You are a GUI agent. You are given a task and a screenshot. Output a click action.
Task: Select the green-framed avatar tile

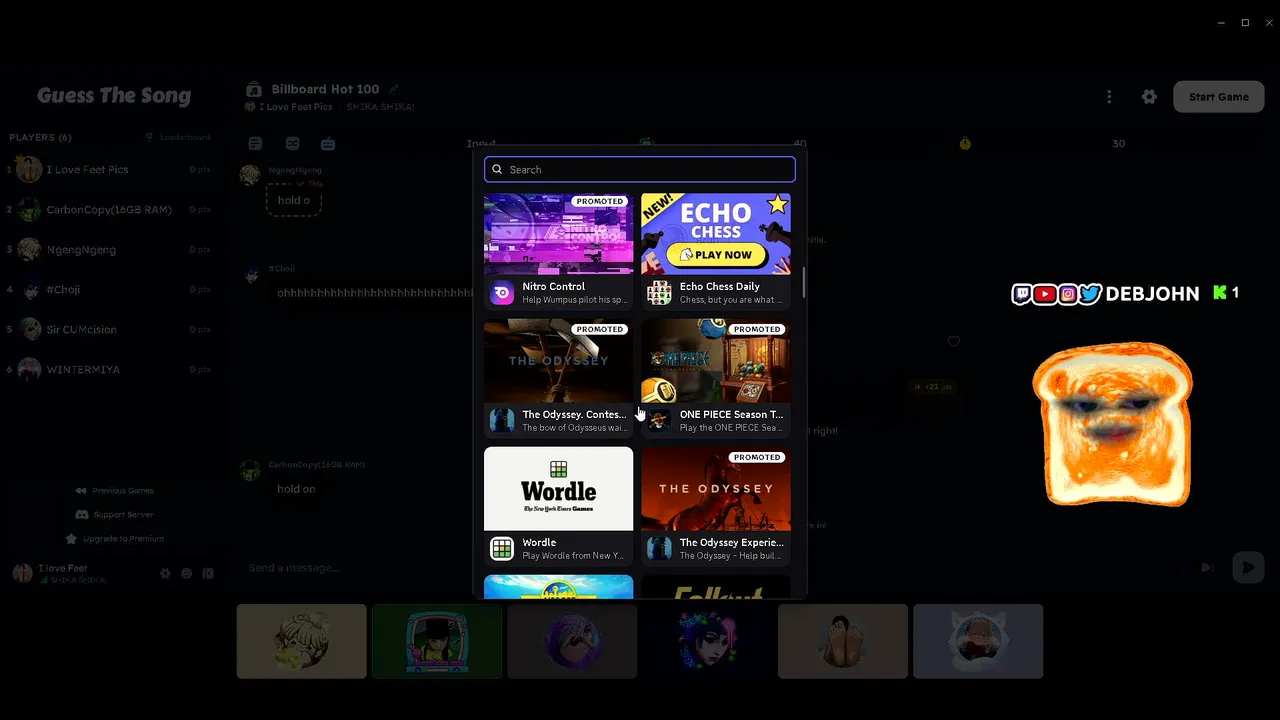437,641
